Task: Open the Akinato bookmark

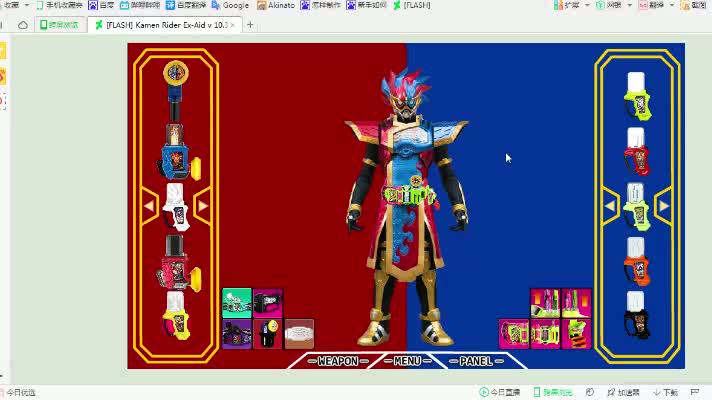Action: (276, 5)
